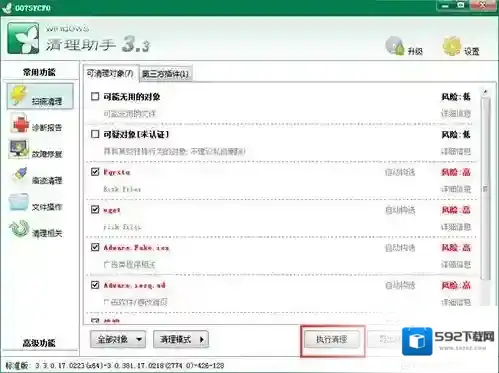Switch to the 可清理对象(7) tab
Viewport: 499px width, 373px height.
pos(110,73)
